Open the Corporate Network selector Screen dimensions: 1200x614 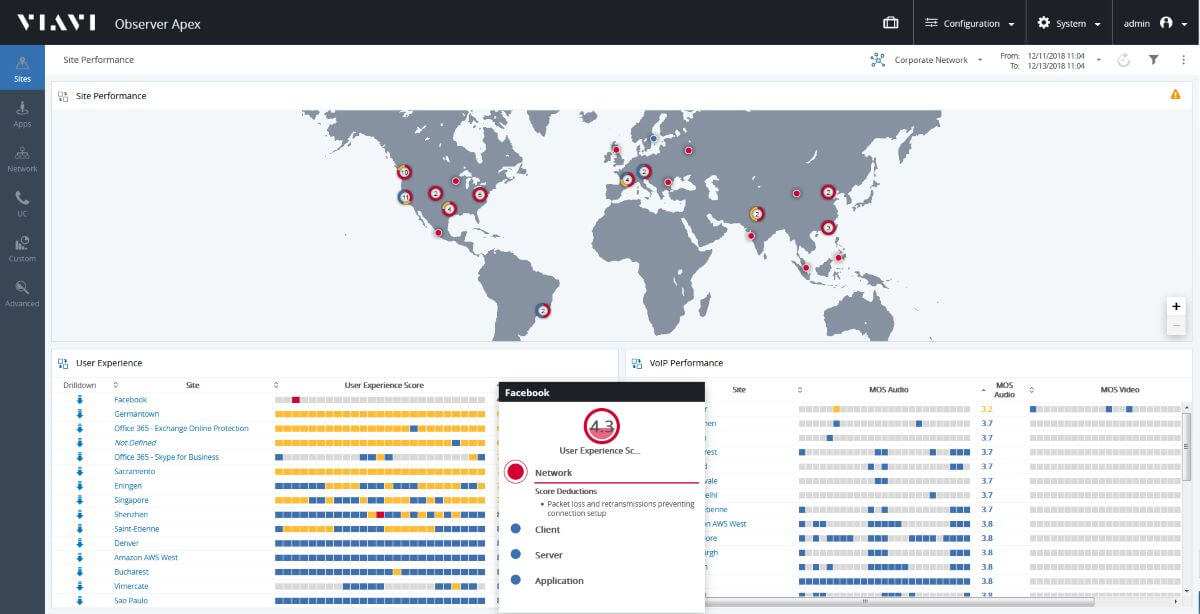point(930,60)
